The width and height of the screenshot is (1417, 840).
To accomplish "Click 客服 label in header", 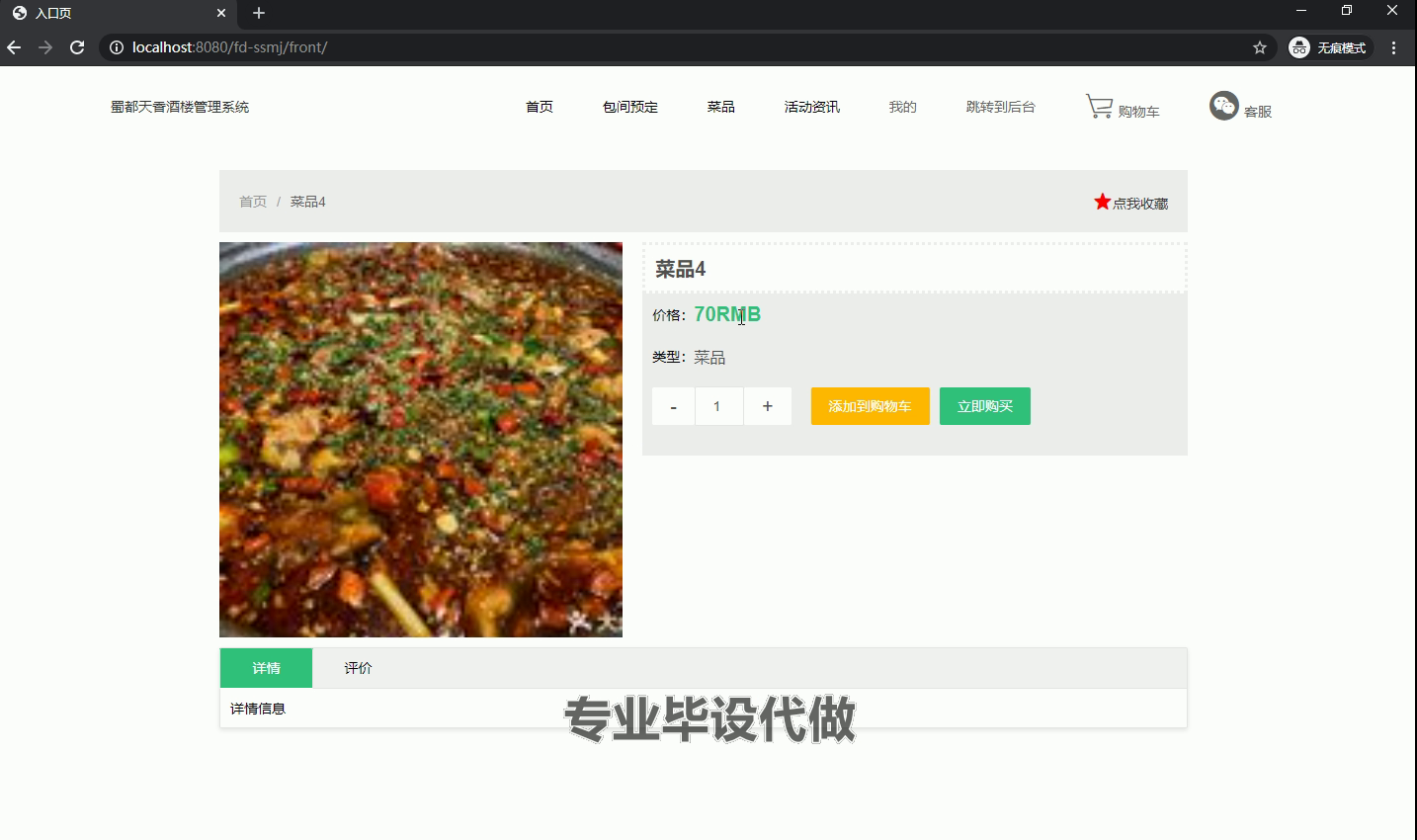I will tap(1258, 112).
